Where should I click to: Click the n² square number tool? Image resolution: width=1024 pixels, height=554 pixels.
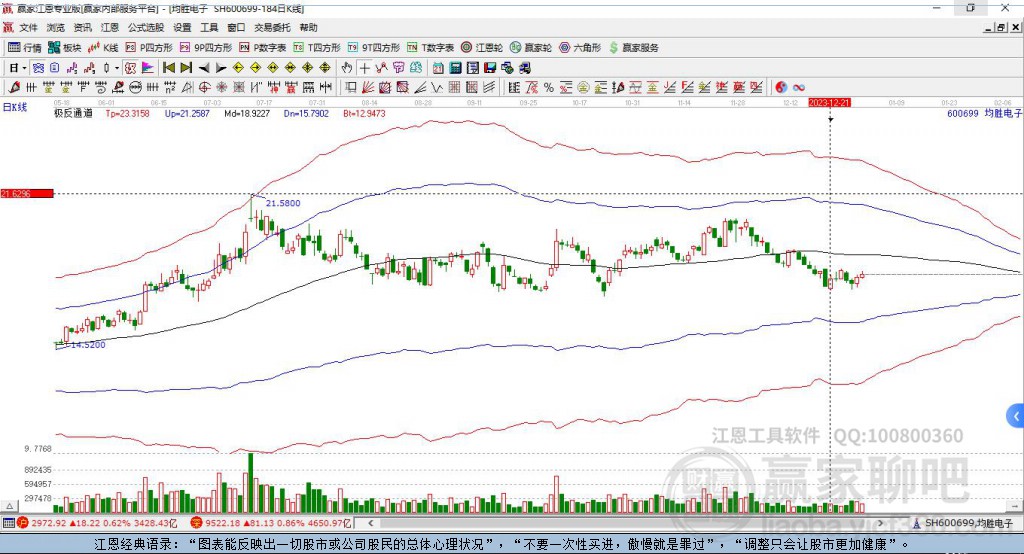coord(170,88)
